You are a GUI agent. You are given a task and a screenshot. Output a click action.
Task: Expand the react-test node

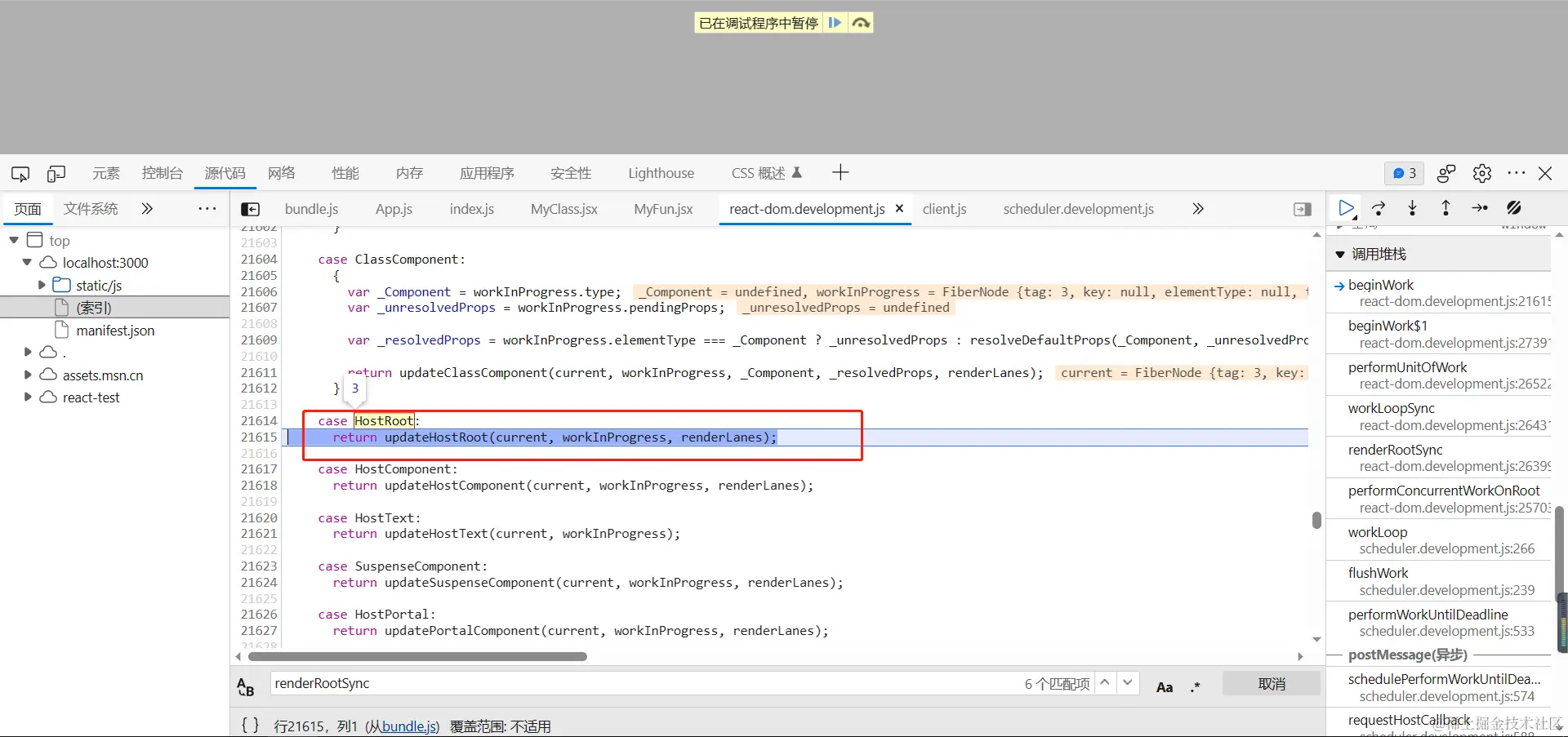28,397
